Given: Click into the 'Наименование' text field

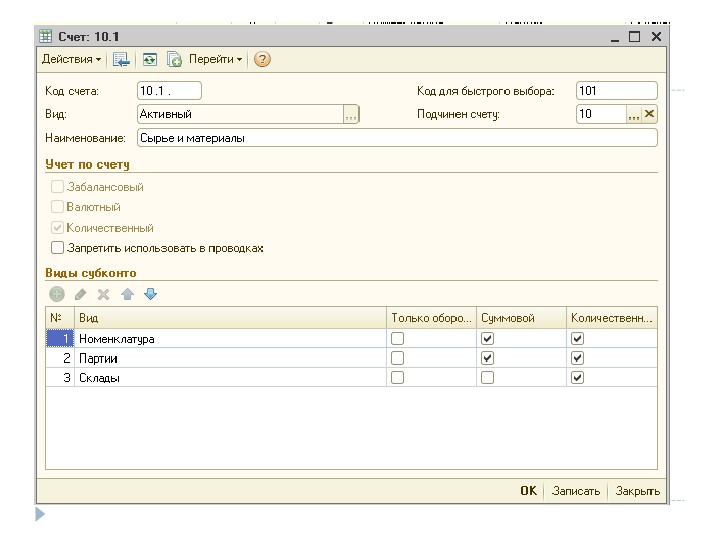Looking at the screenshot, I should click(x=396, y=138).
